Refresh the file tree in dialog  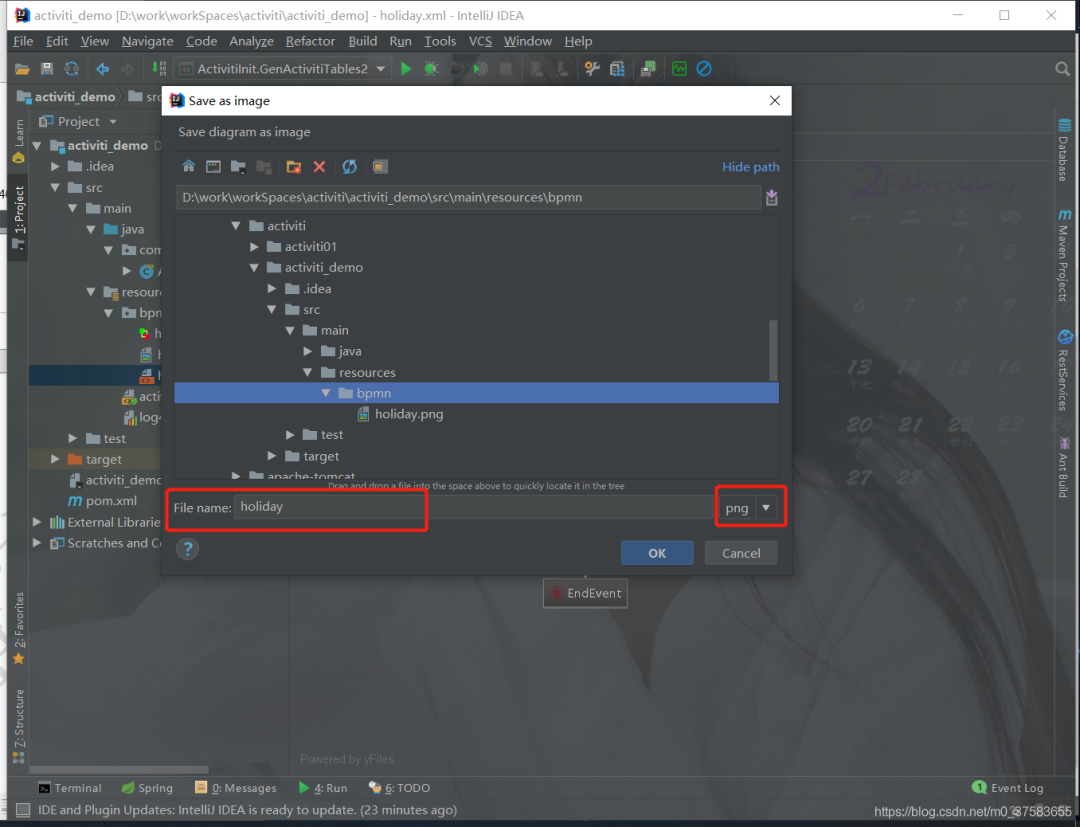point(350,167)
